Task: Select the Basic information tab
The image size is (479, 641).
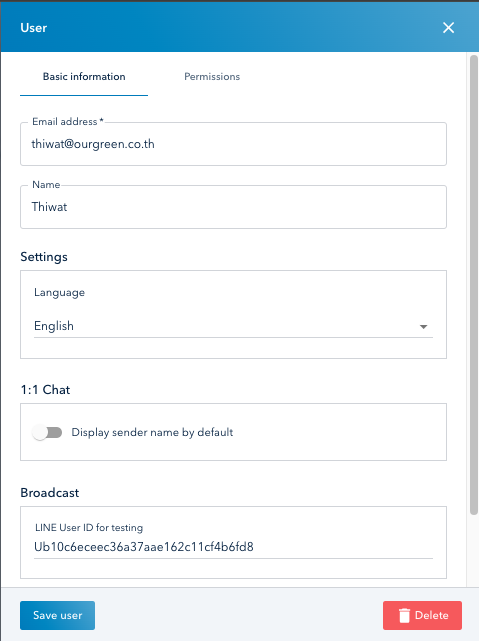Action: [84, 76]
